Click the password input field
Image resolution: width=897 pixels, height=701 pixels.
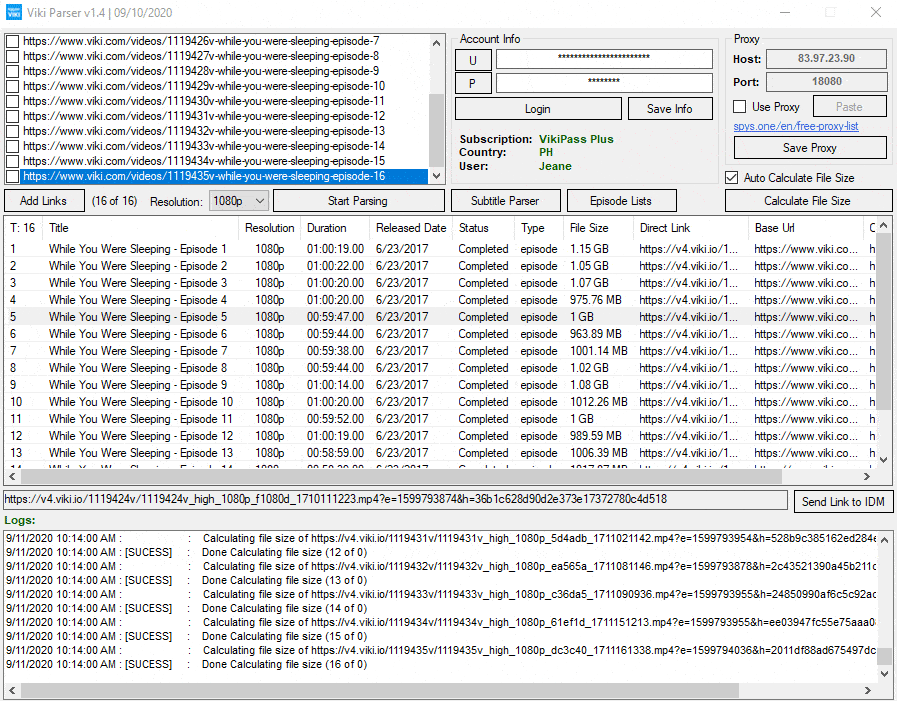(604, 82)
